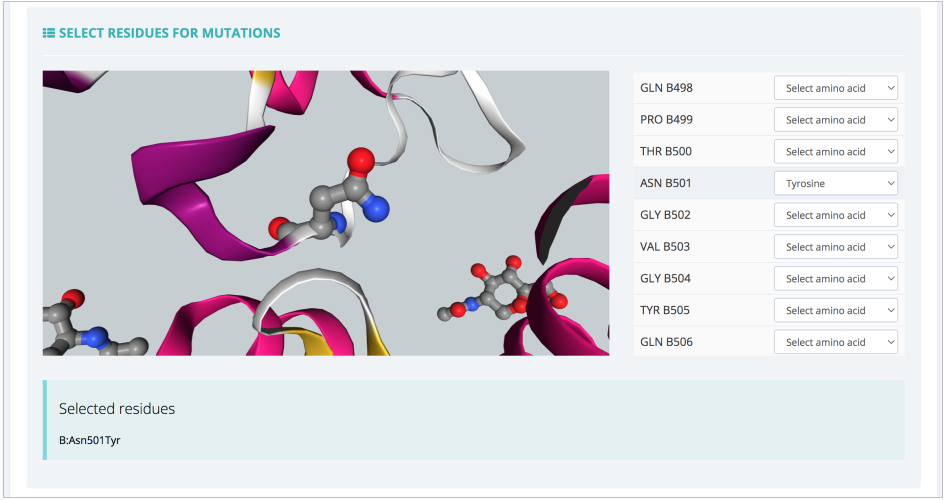Open amino acid dropdown for GLY B502
The width and height of the screenshot is (945, 500).
[x=835, y=215]
